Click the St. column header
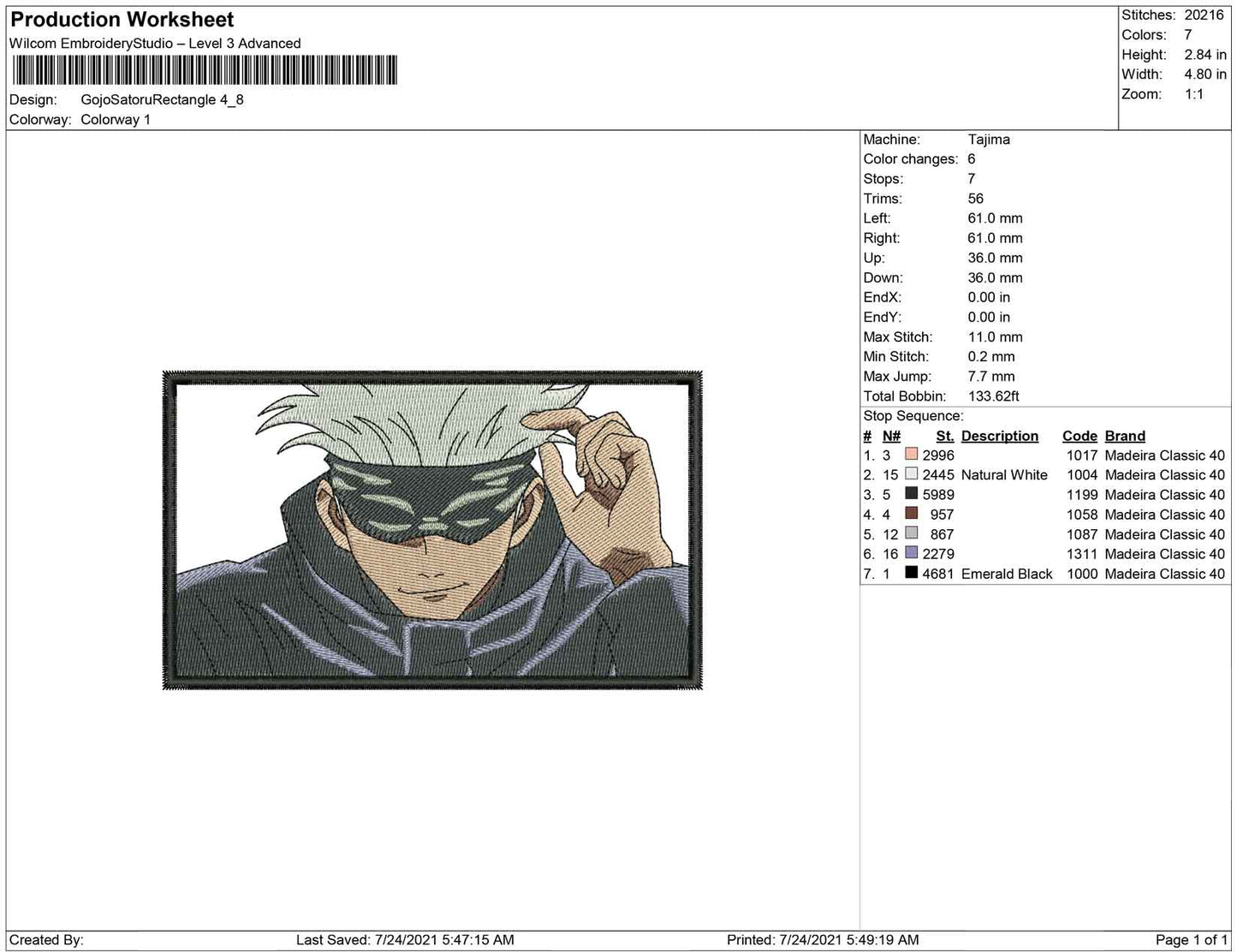 [945, 436]
